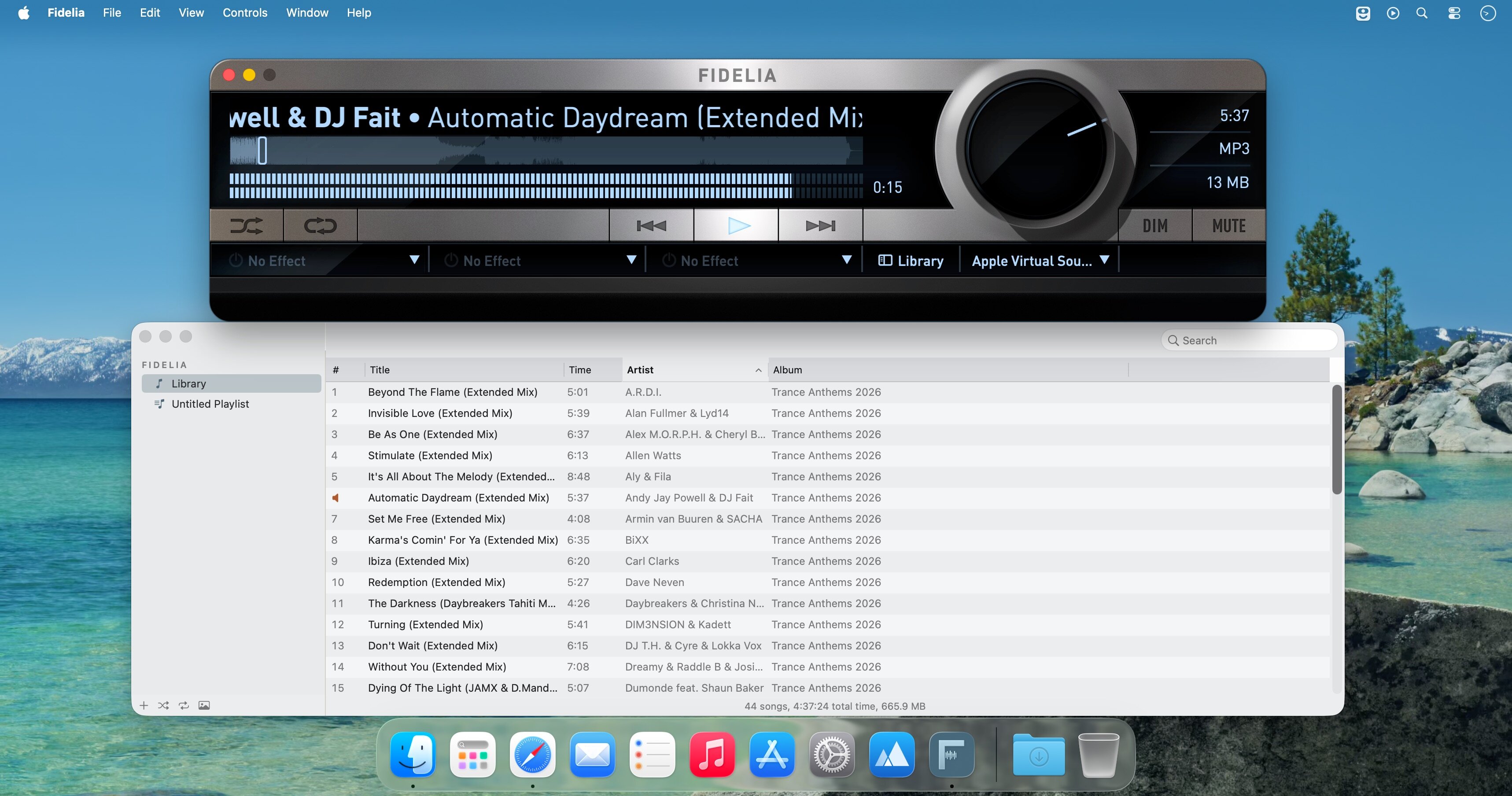
Task: Skip to the previous track
Action: coord(652,225)
